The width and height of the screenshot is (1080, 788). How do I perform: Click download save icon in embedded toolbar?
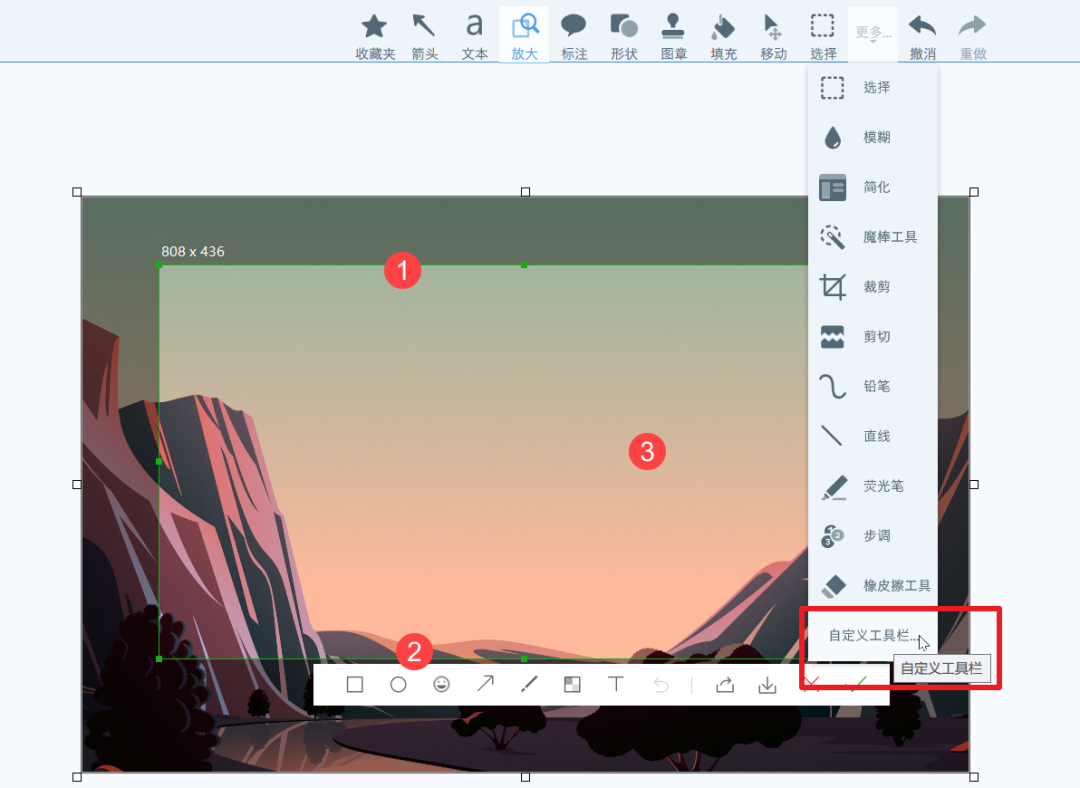[x=767, y=685]
